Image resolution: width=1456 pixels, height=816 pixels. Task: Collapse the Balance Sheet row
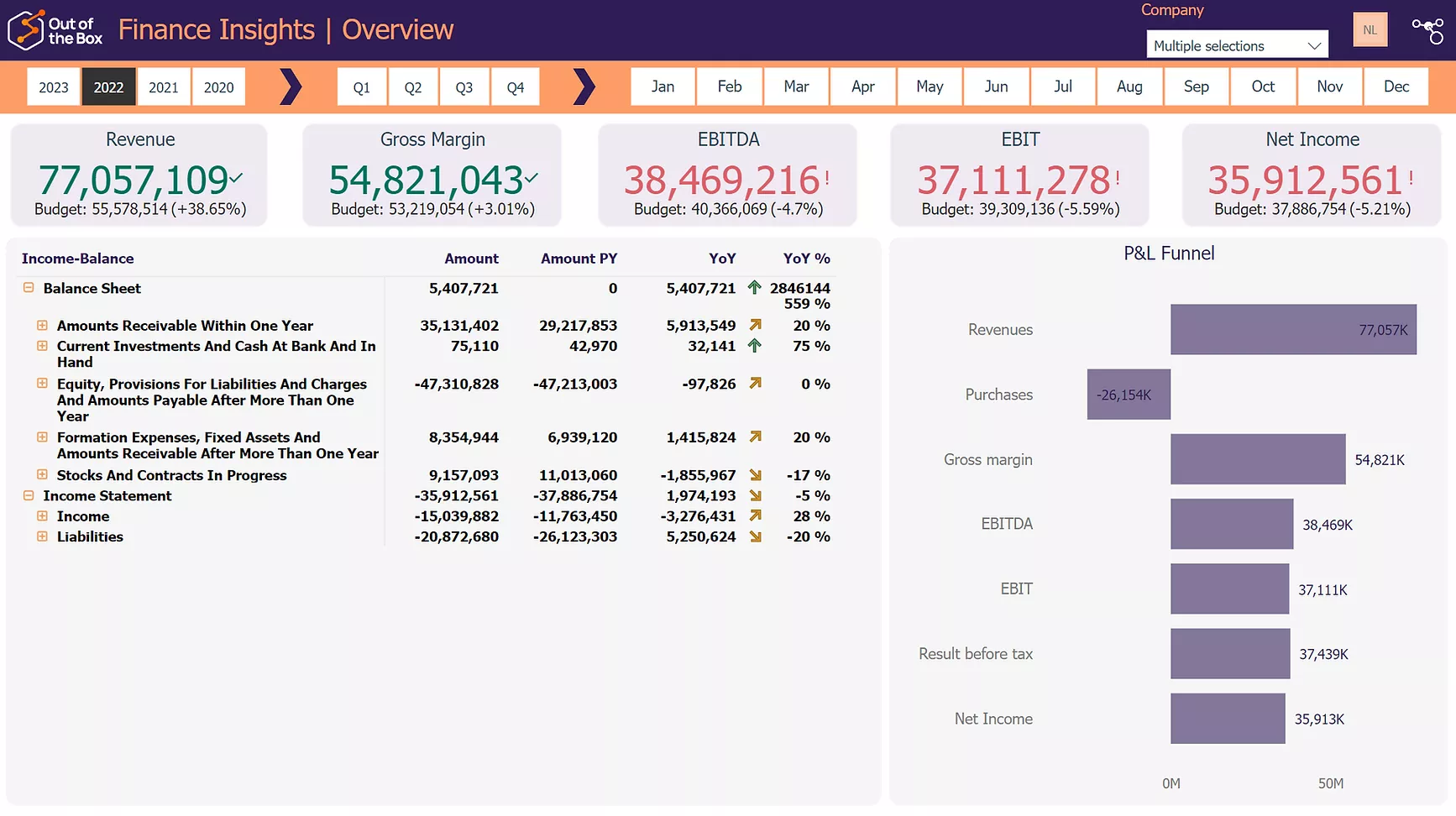point(29,288)
